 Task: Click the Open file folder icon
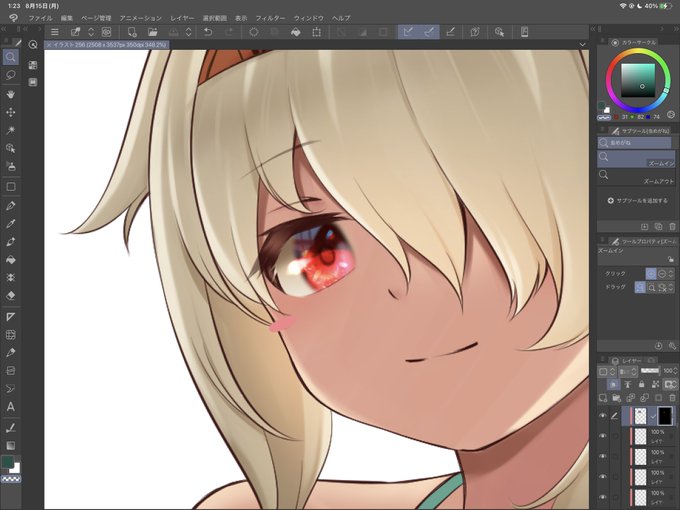pyautogui.click(x=152, y=32)
